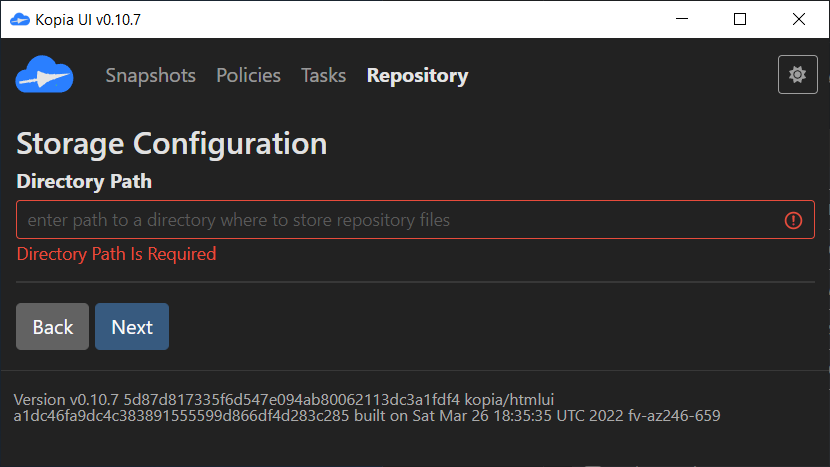This screenshot has width=830, height=467.
Task: Click the Back button
Action: tap(52, 327)
